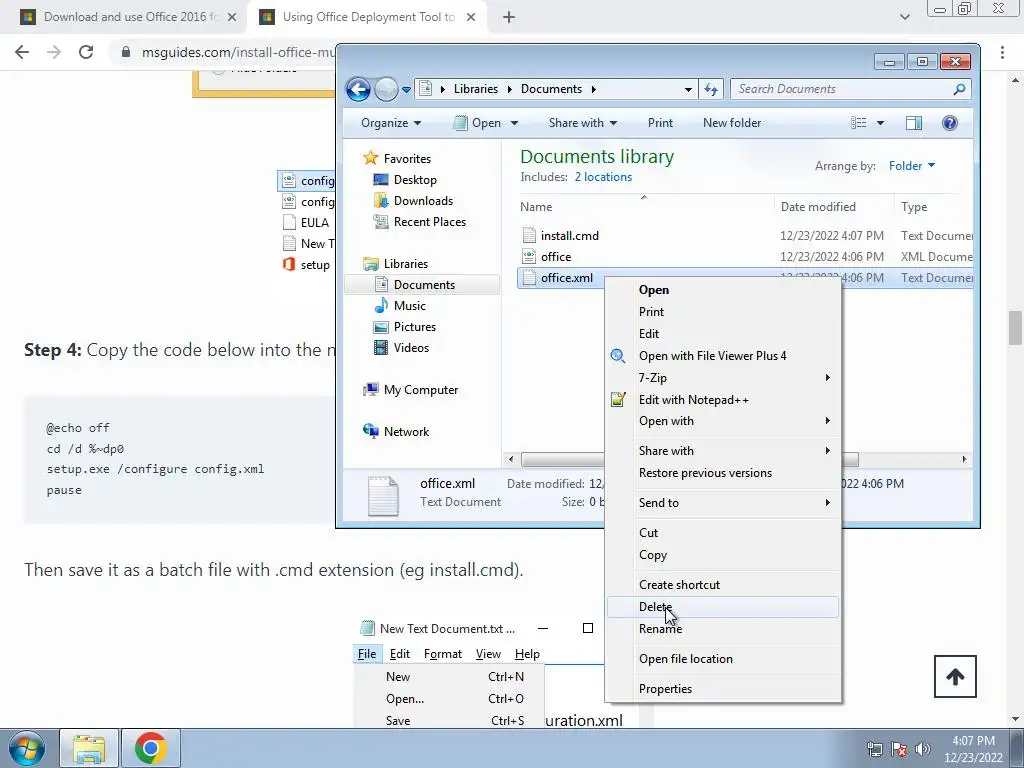1024x768 pixels.
Task: Choose Create shortcut in context menu
Action: 723,585
